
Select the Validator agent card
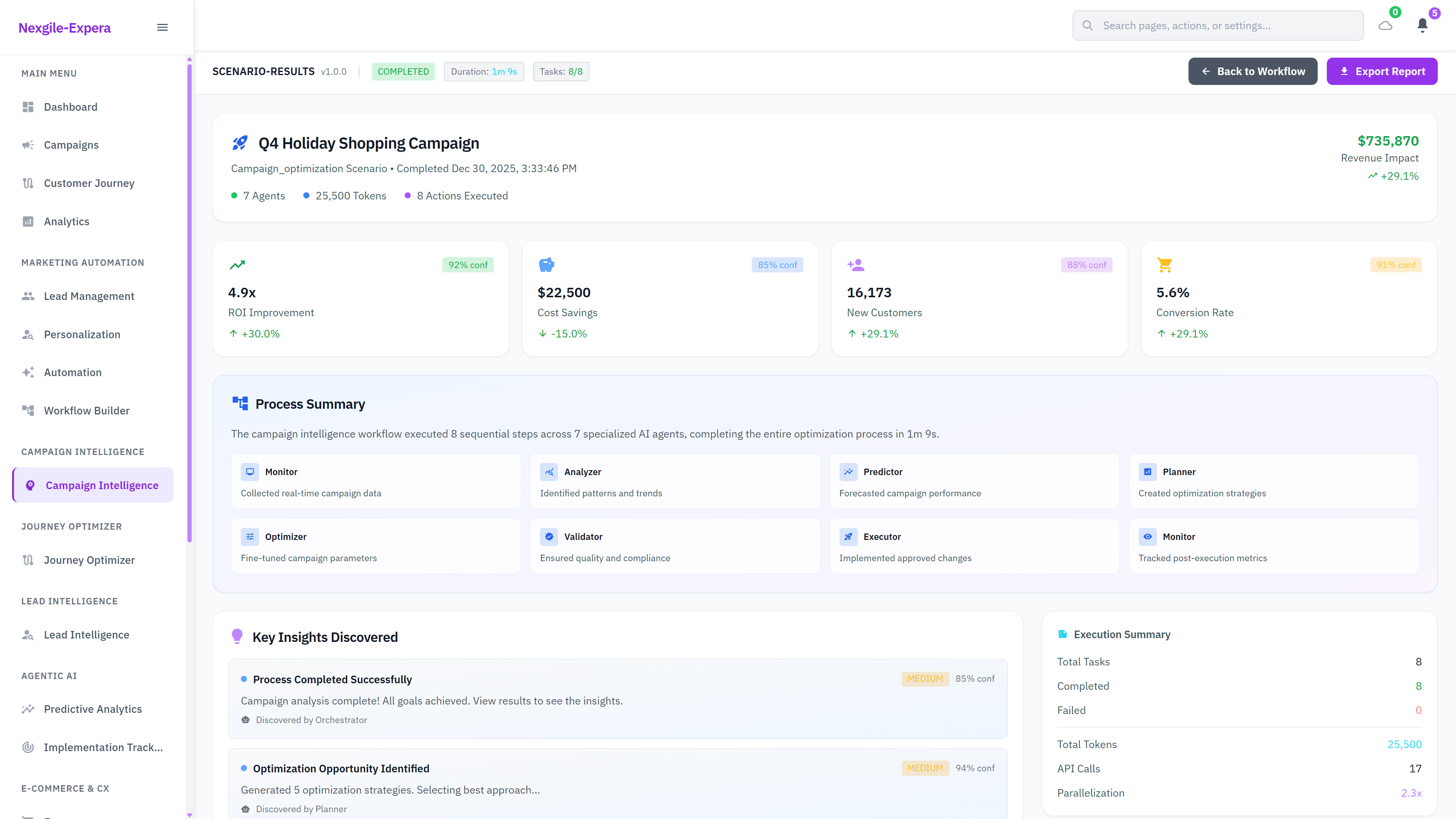click(675, 546)
